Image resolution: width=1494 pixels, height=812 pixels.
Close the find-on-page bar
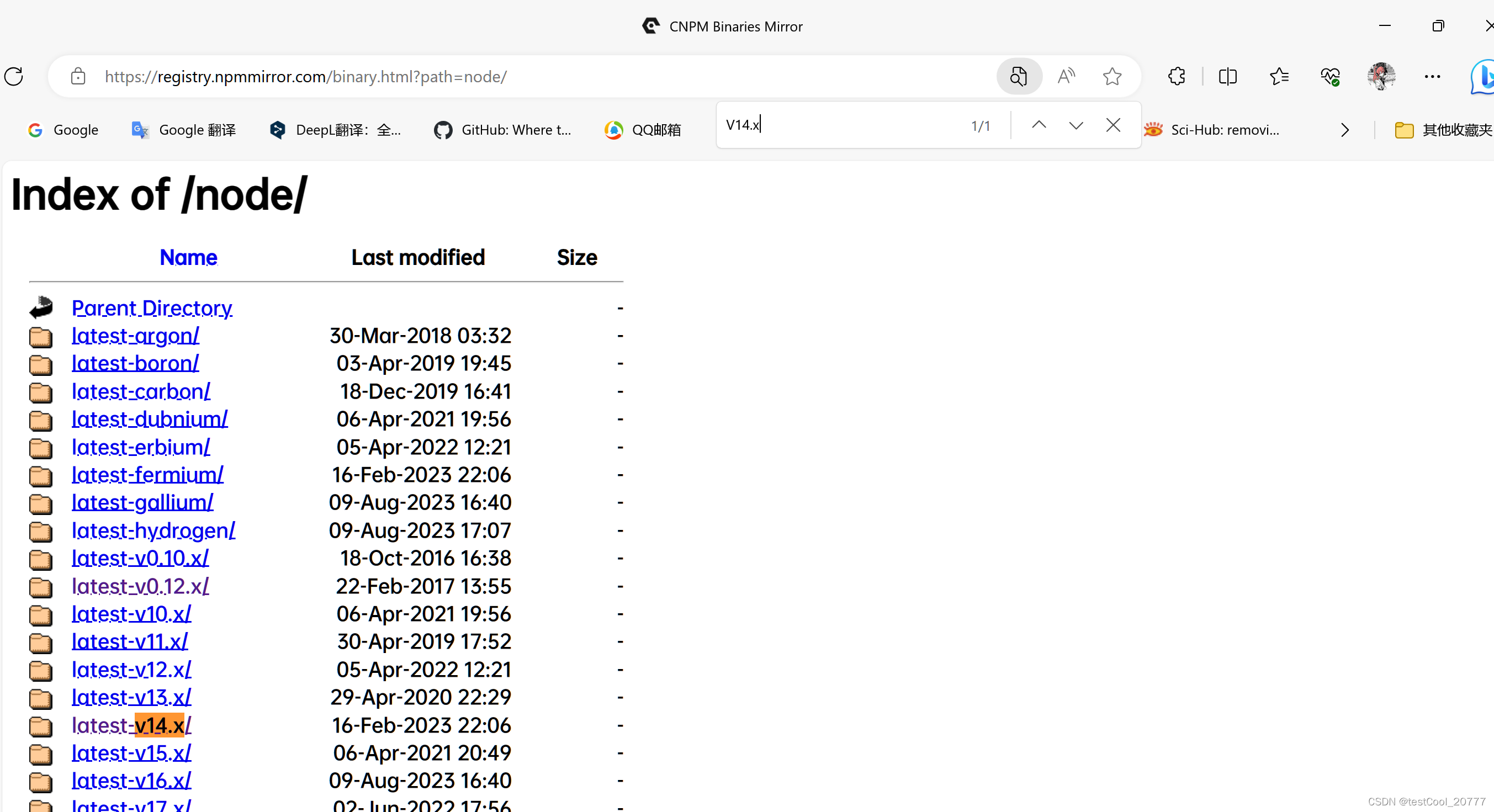tap(1112, 125)
